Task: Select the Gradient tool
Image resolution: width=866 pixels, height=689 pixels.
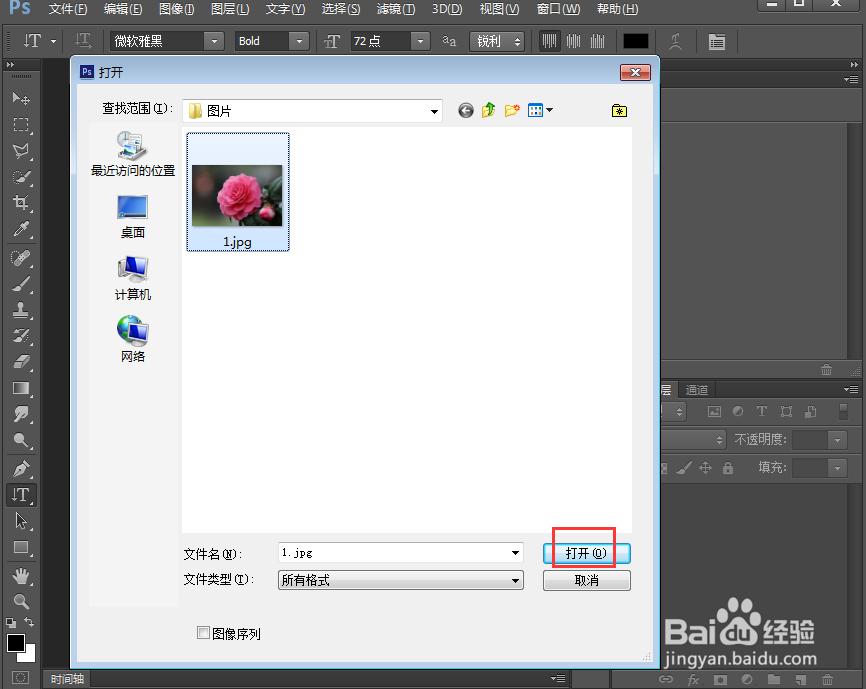Action: click(21, 388)
